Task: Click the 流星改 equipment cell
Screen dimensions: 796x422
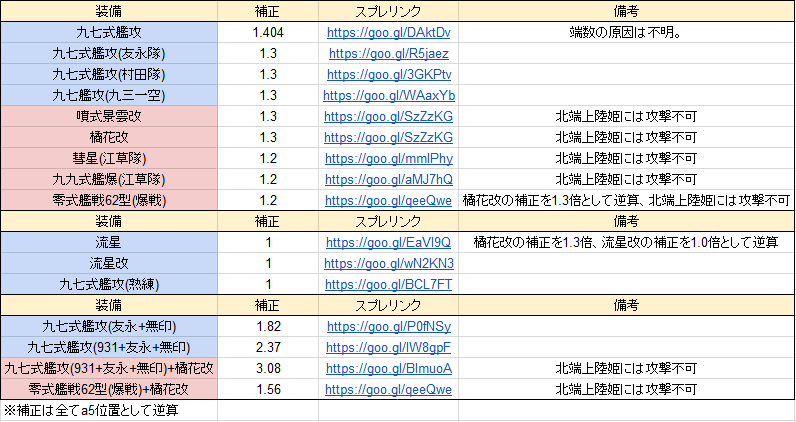Action: [x=108, y=263]
